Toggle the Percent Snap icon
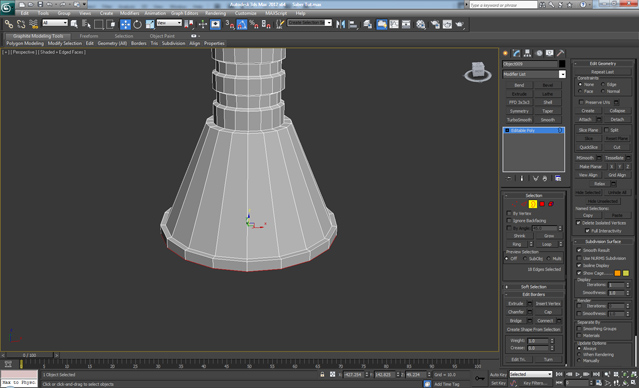The height and width of the screenshot is (388, 639). [x=253, y=24]
